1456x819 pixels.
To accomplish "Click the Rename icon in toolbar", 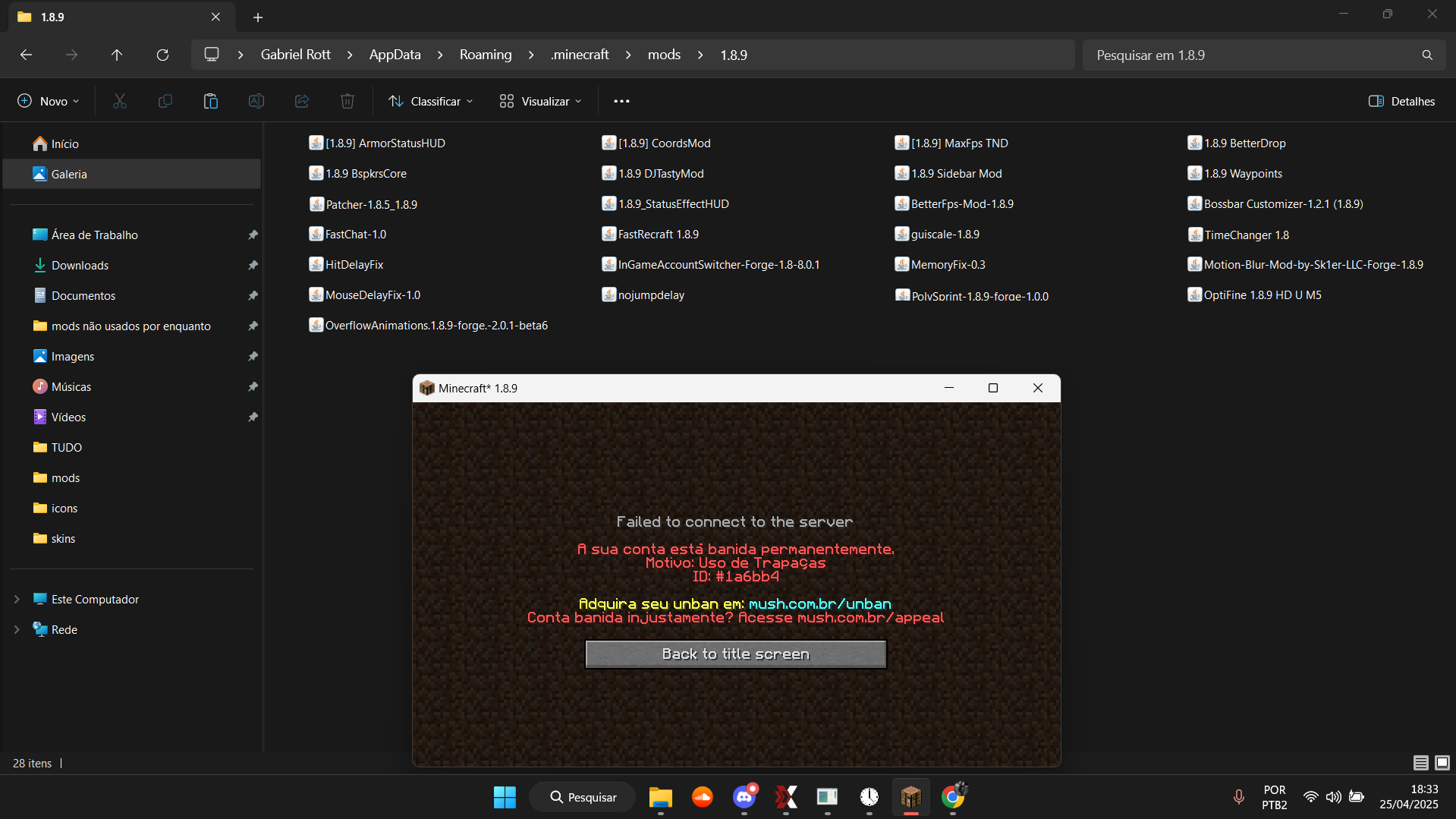I will click(256, 101).
